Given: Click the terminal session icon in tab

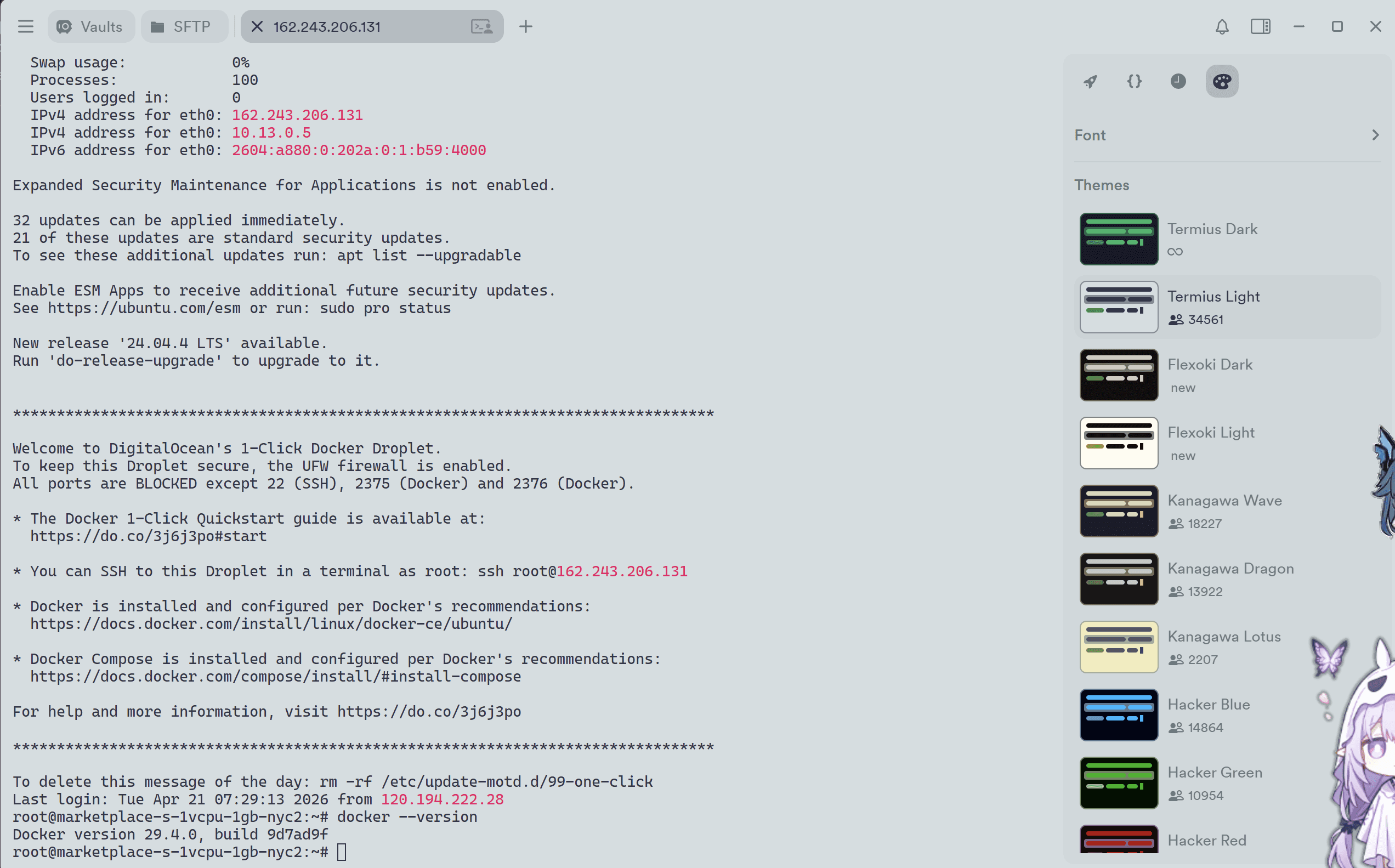Looking at the screenshot, I should click(481, 26).
